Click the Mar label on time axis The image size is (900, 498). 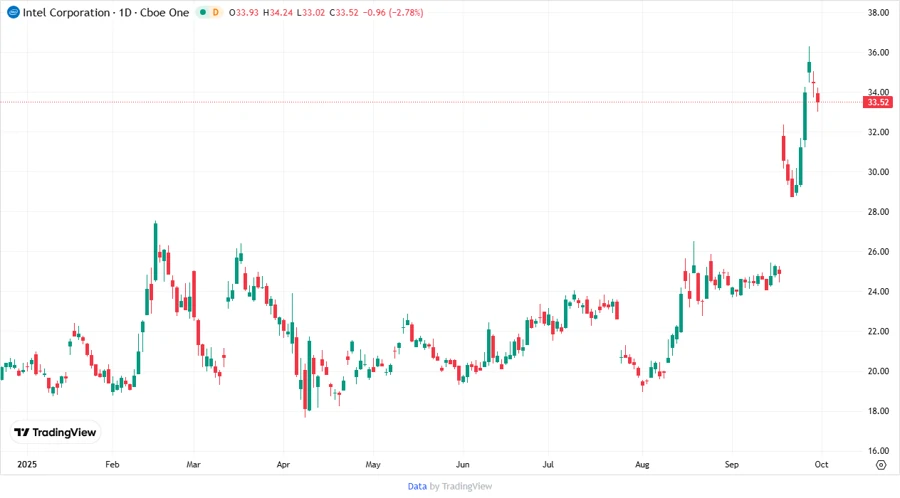coord(193,464)
